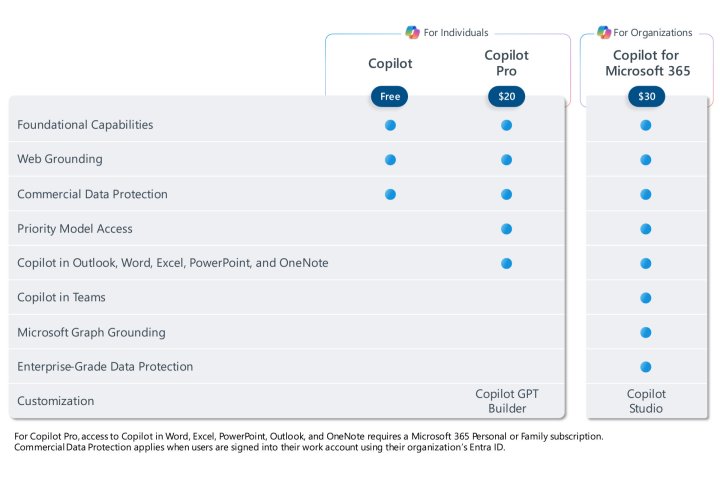Click the Customization row label
Viewport: 720px width, 480px height.
56,401
